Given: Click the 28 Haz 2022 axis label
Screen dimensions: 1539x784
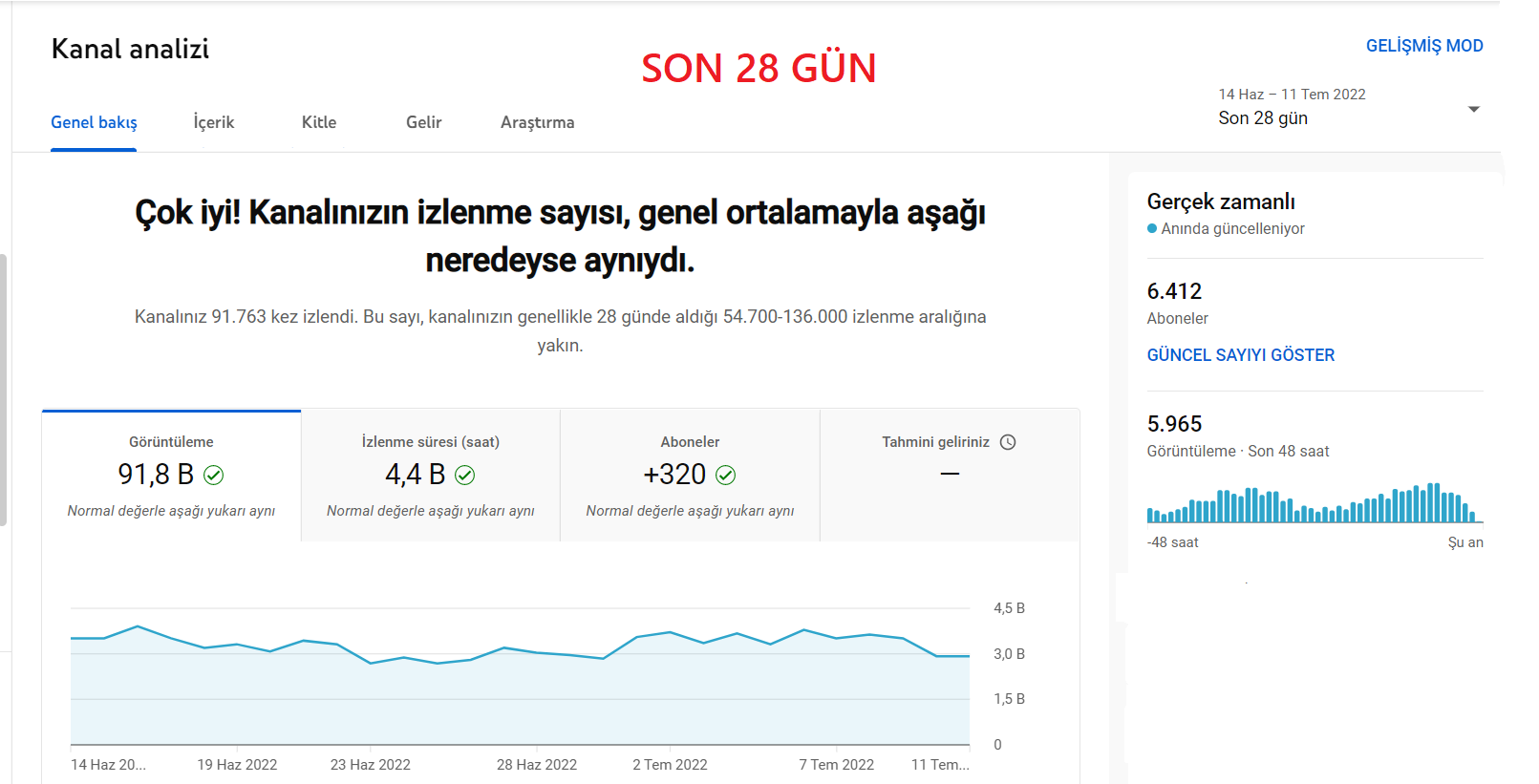Looking at the screenshot, I should pyautogui.click(x=537, y=765).
